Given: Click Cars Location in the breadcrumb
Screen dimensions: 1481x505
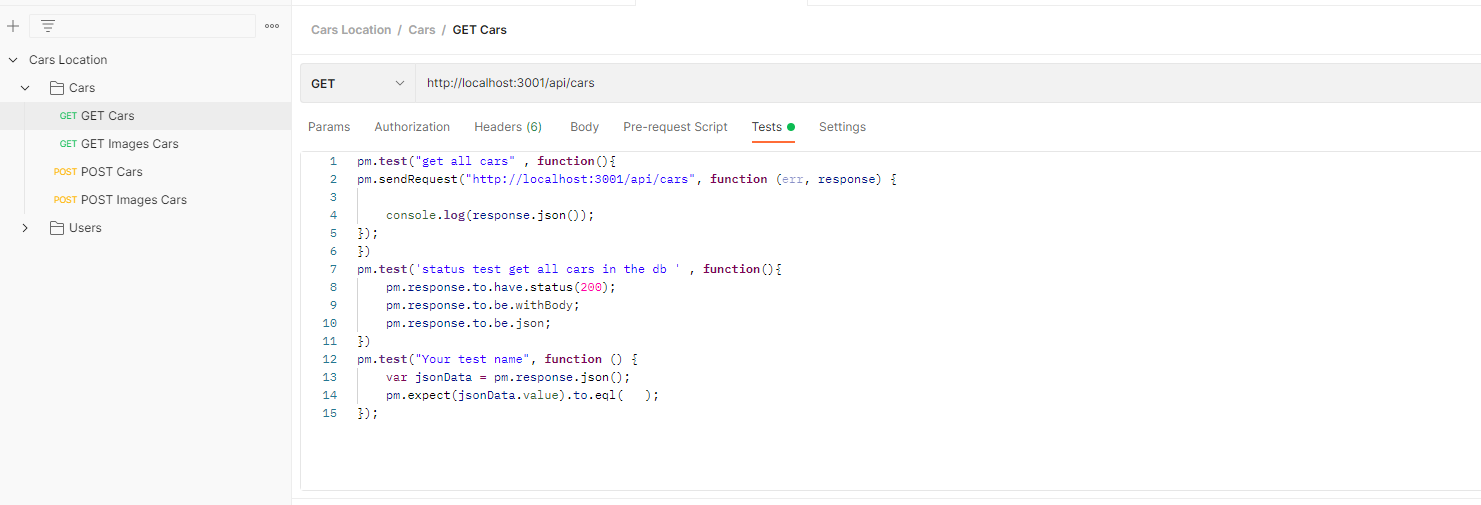Looking at the screenshot, I should [x=351, y=30].
